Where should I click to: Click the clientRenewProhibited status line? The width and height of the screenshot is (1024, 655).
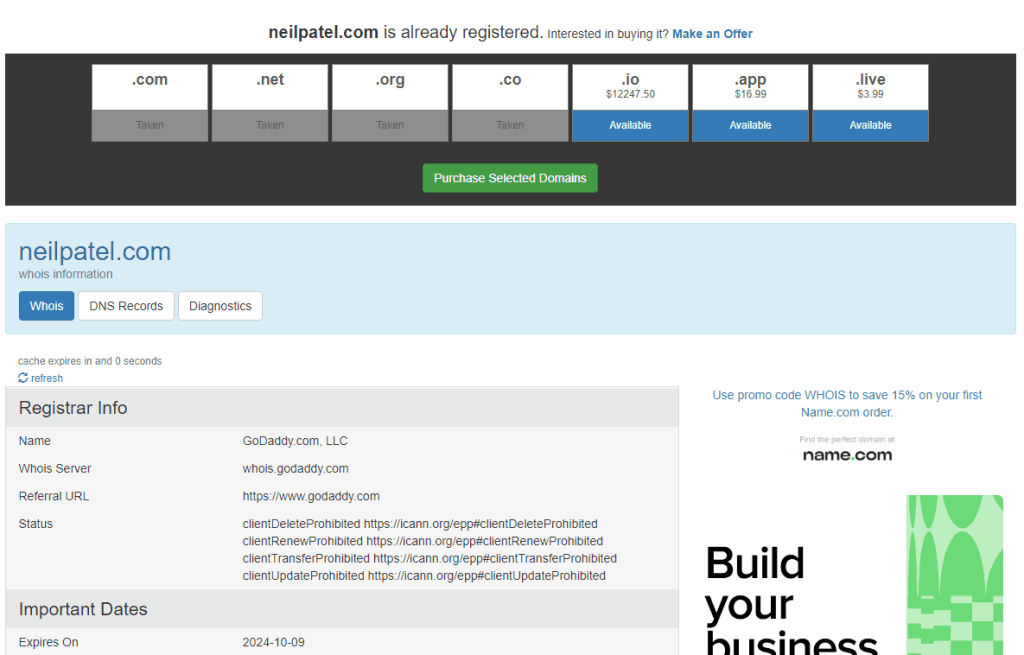423,541
